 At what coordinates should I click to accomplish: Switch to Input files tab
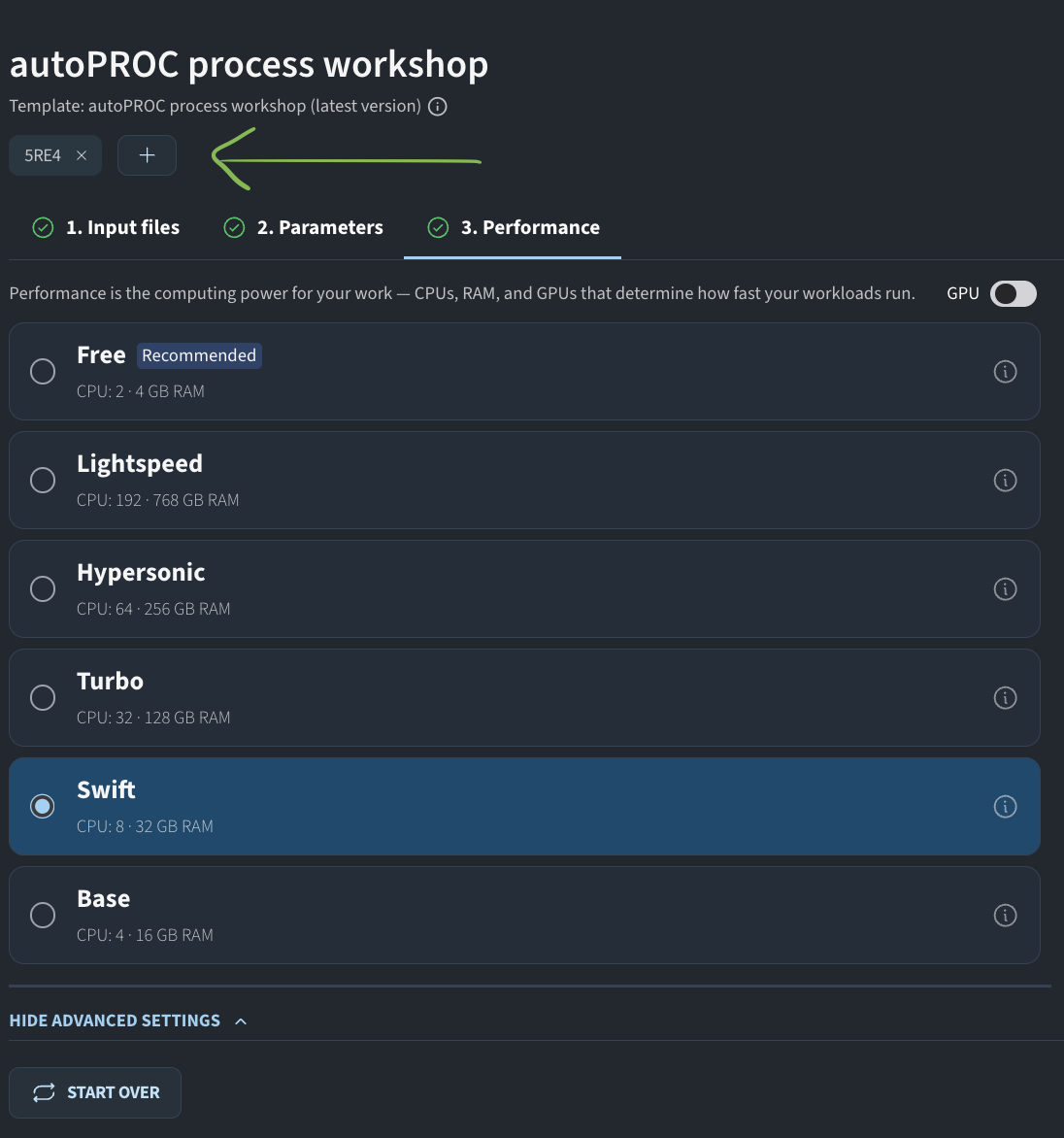[x=106, y=228]
